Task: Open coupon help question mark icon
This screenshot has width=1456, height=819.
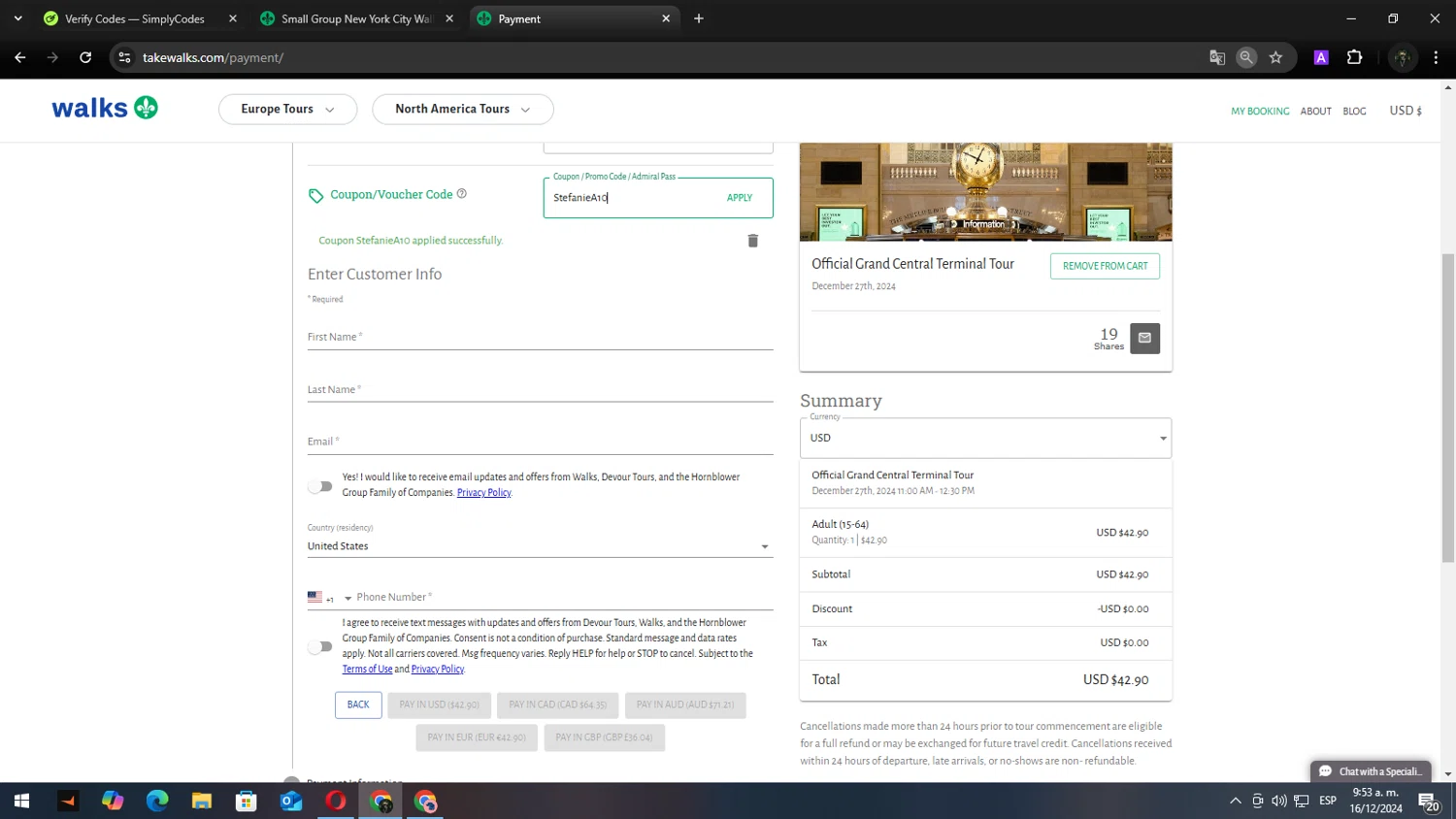Action: [x=462, y=193]
